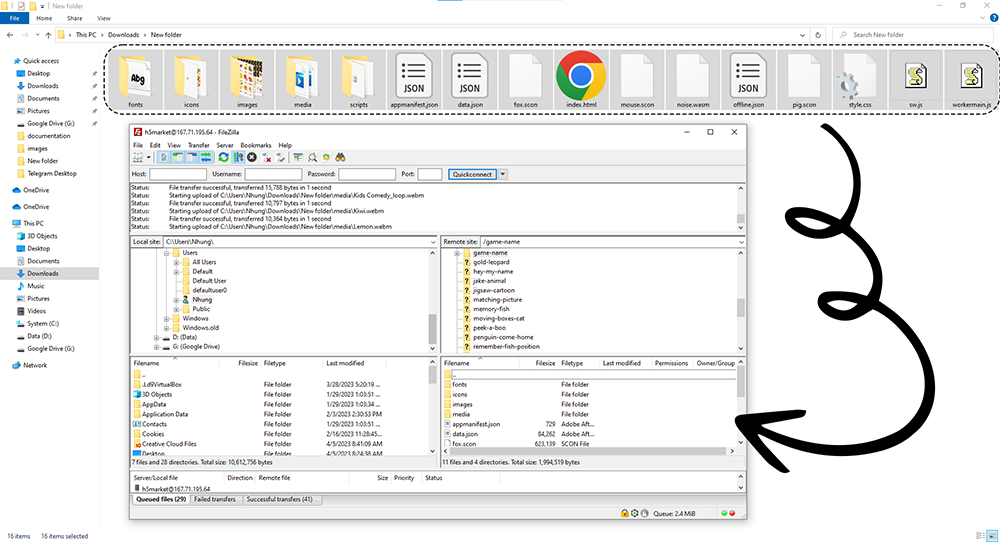Click the Host input field
The width and height of the screenshot is (1000, 542).
click(178, 174)
